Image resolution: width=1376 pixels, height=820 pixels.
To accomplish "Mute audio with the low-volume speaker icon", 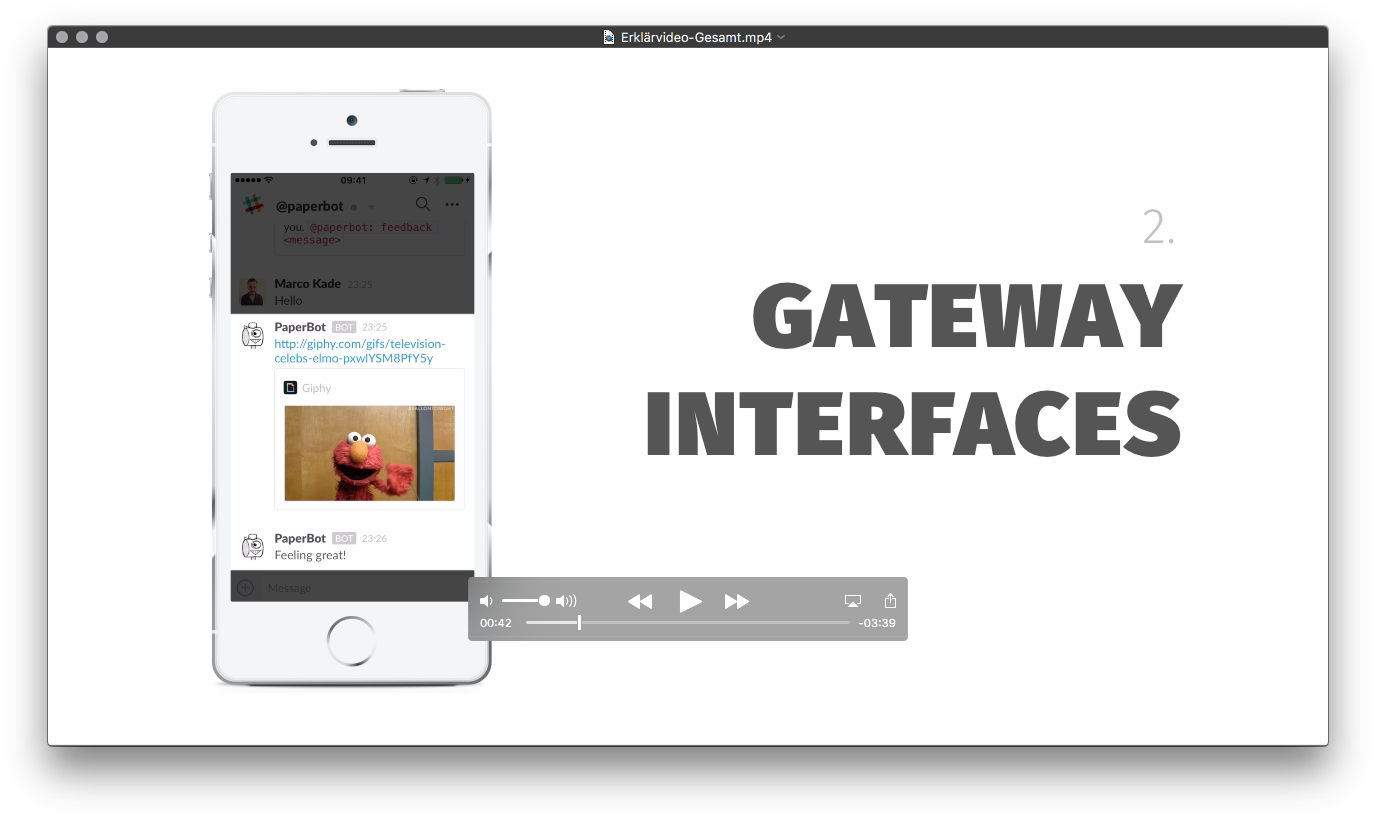I will pos(486,601).
